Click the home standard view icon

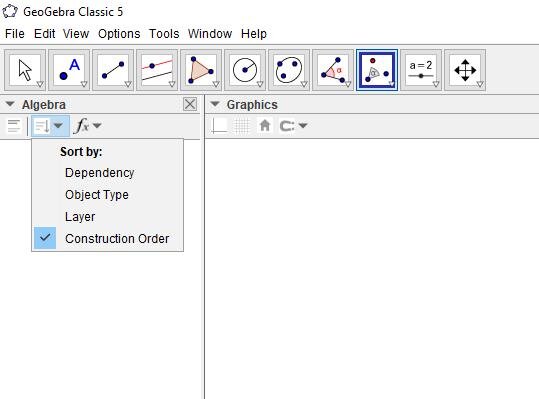(x=265, y=126)
